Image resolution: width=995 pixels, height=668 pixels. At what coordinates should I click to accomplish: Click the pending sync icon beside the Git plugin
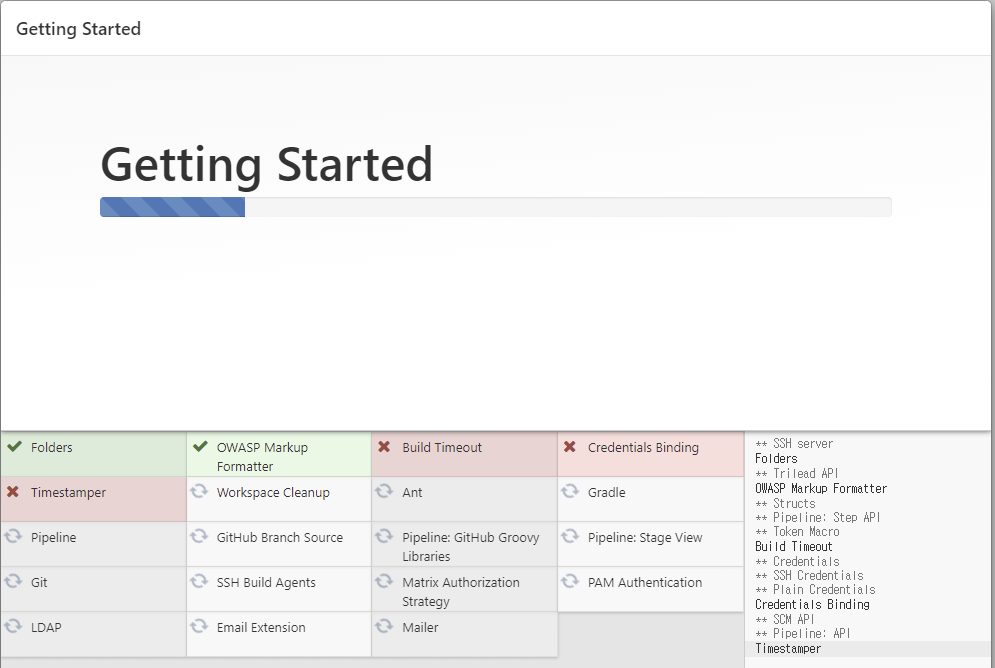[x=13, y=581]
